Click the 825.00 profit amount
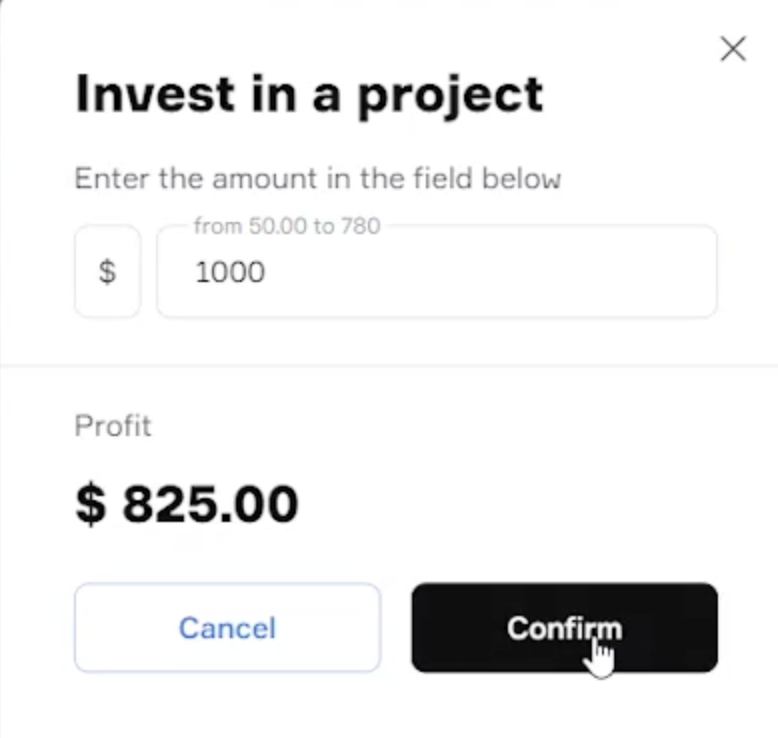 (210, 504)
